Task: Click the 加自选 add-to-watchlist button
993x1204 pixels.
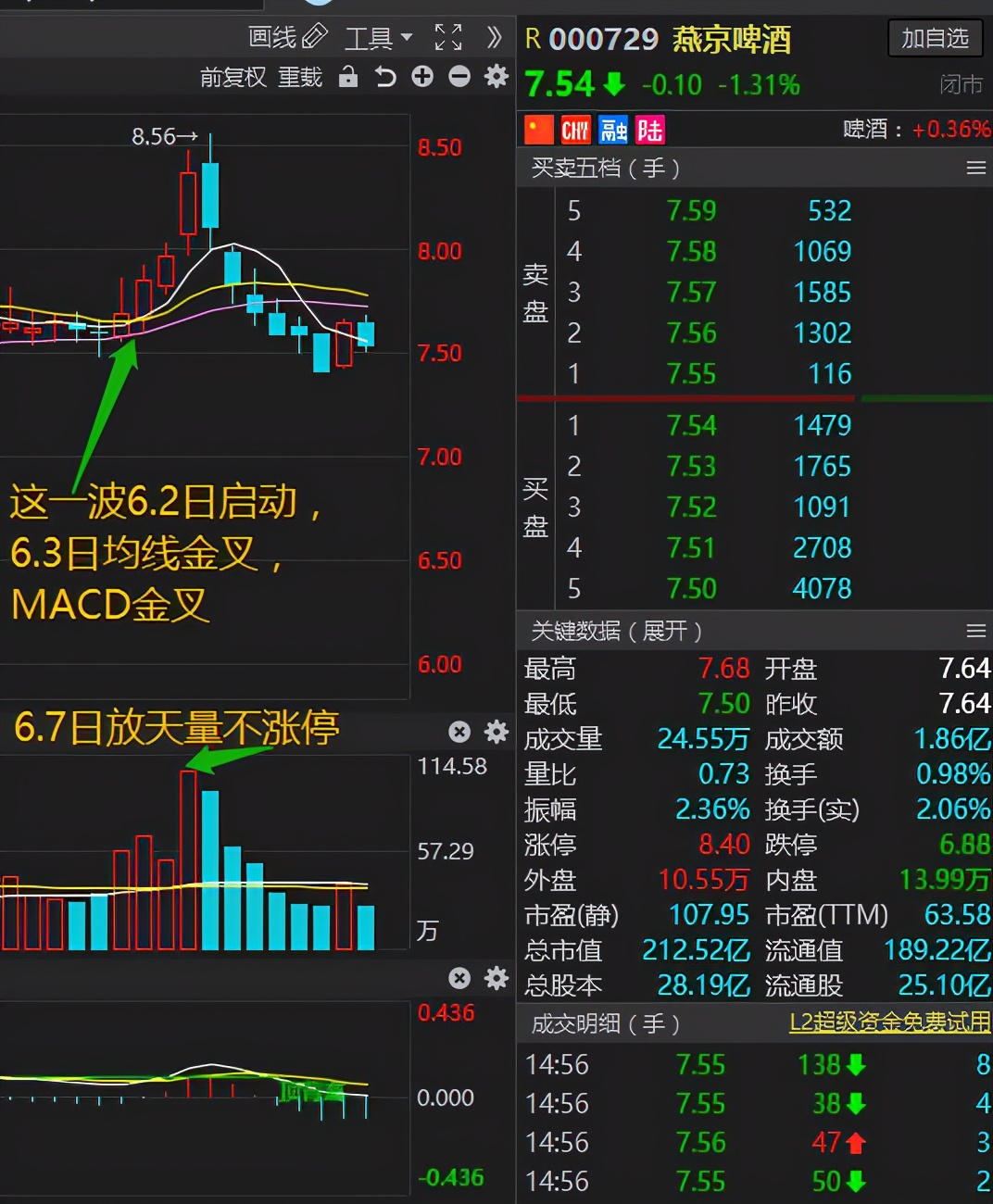Action: point(935,39)
